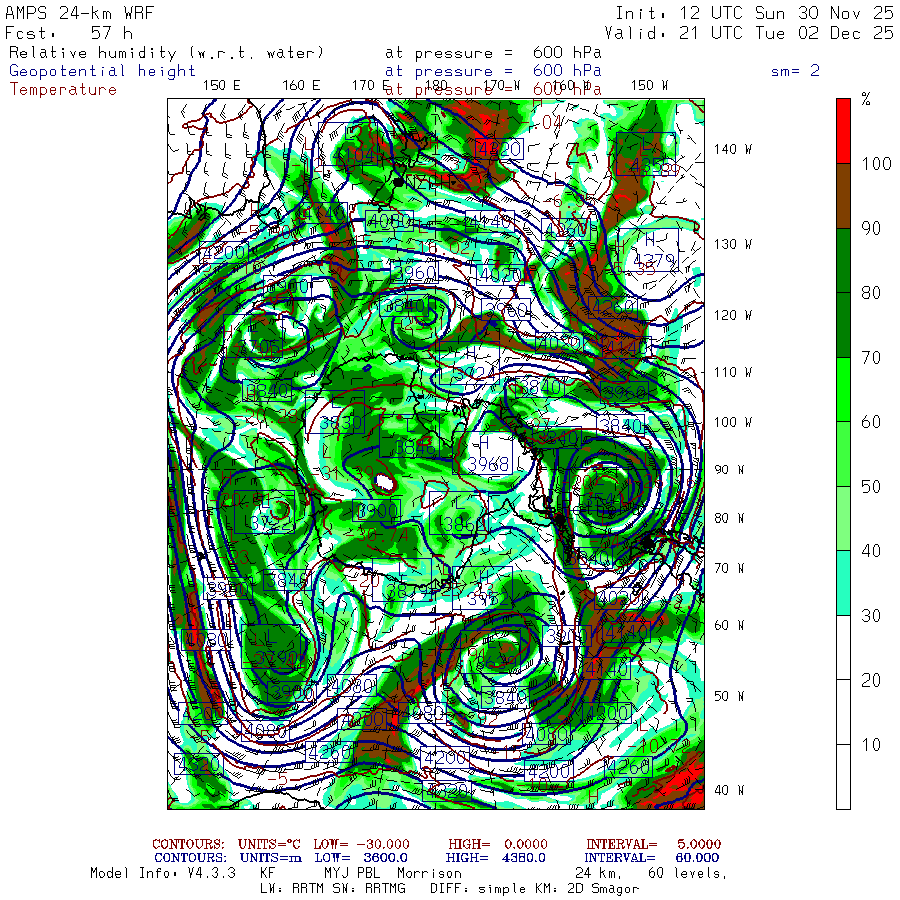Click the "130 W" longitude label
The image size is (900, 900).
(x=733, y=245)
